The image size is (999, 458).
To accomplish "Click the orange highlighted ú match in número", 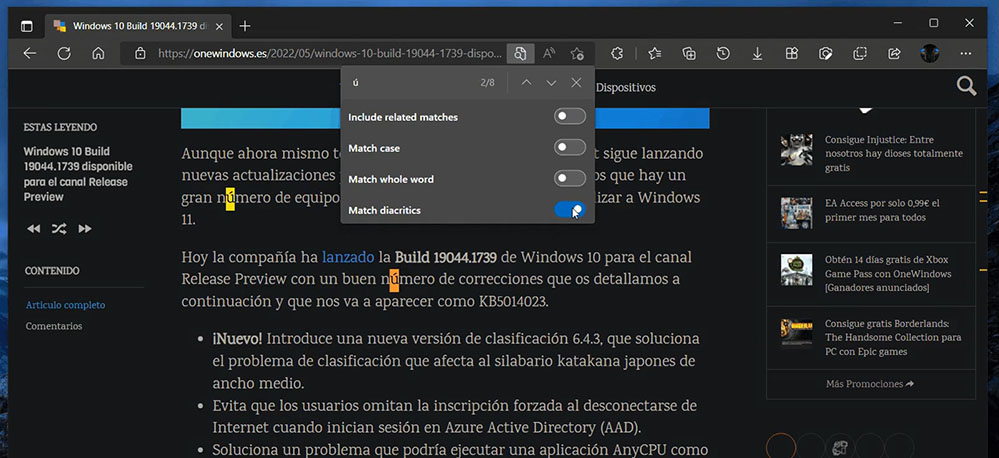I will coord(394,279).
